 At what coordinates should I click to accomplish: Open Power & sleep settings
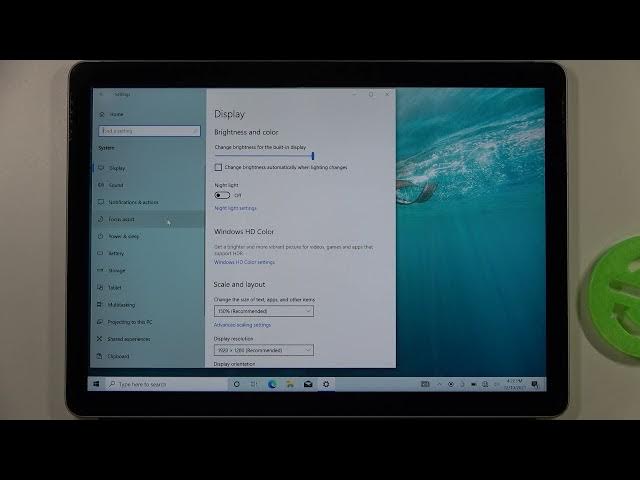(x=149, y=236)
